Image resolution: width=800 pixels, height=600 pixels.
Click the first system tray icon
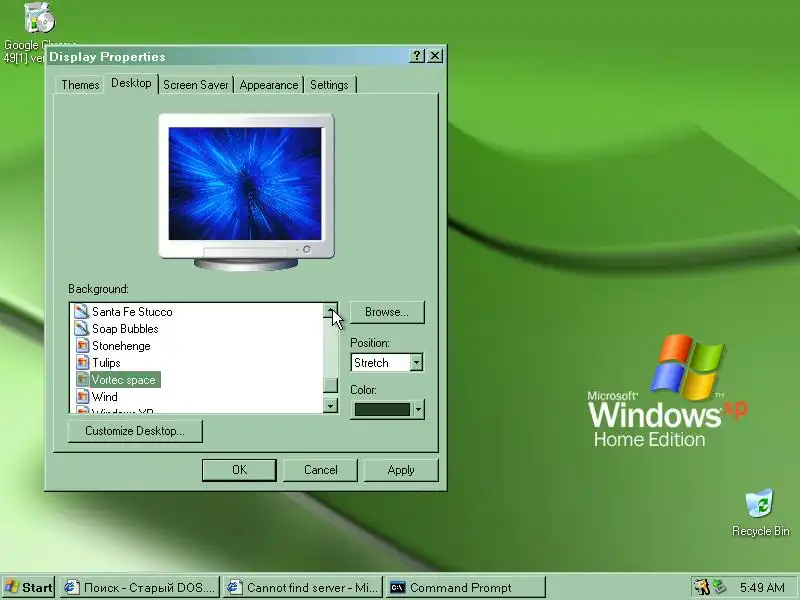703,588
